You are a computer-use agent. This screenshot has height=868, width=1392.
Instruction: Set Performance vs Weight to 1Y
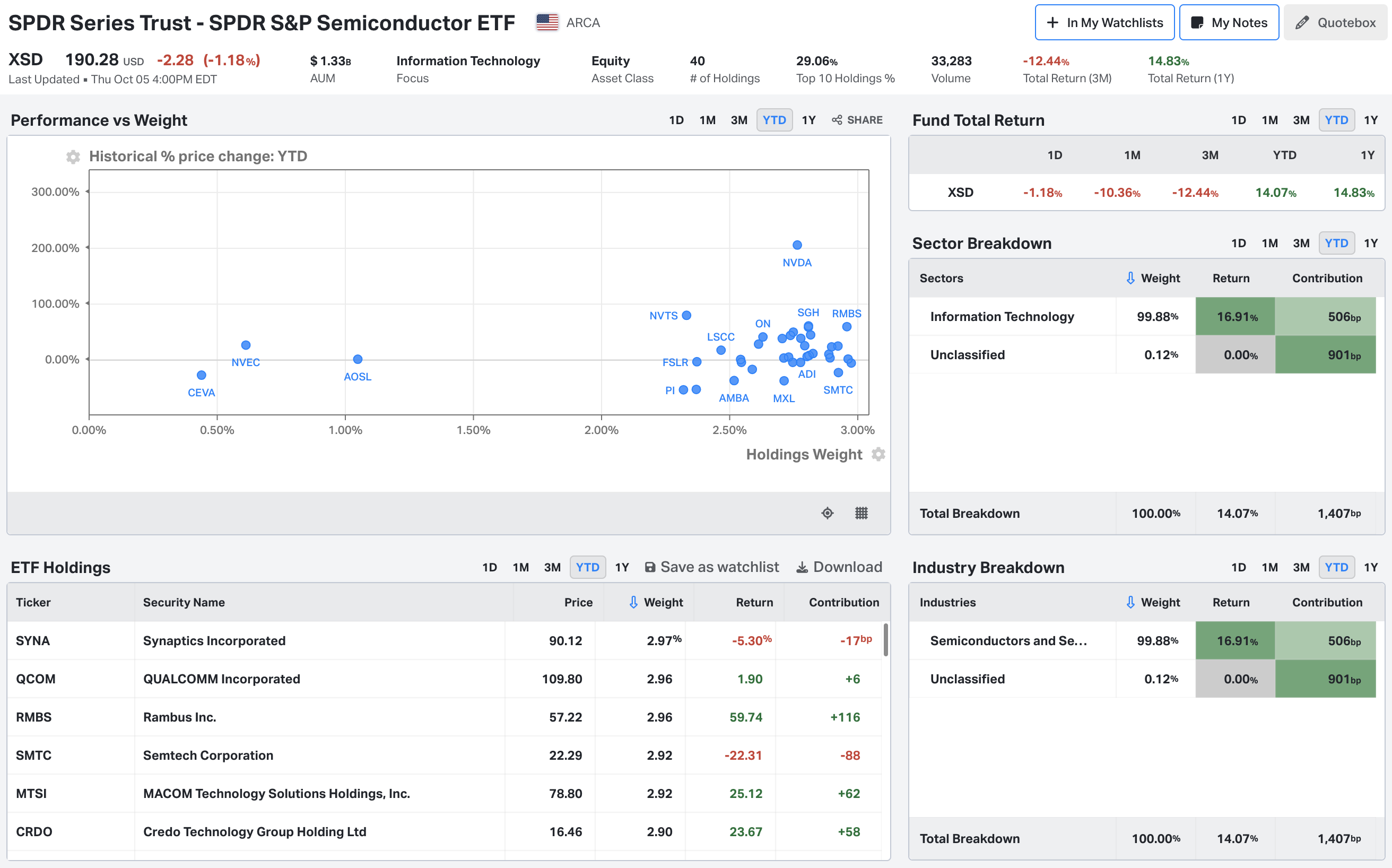809,120
